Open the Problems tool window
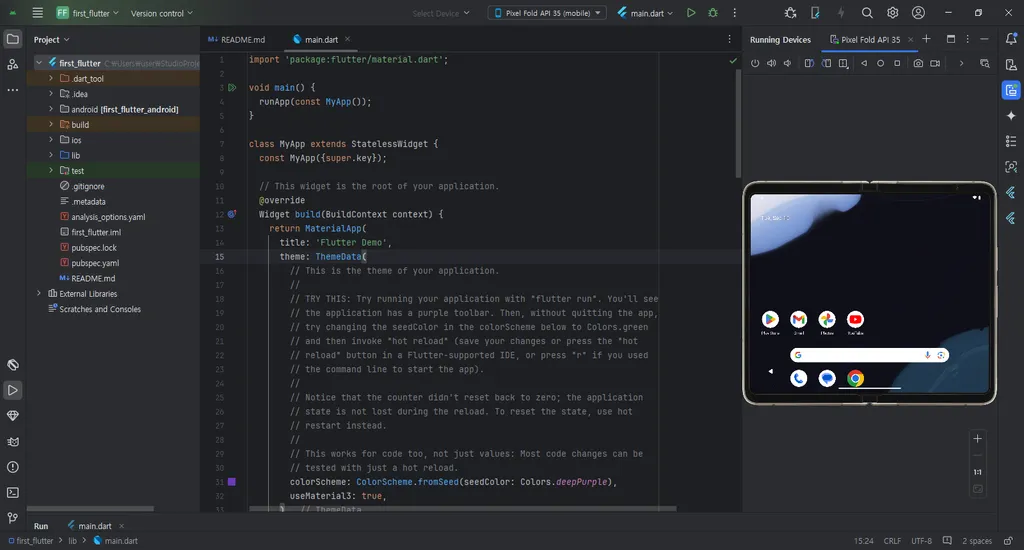1024x550 pixels. (x=12, y=467)
